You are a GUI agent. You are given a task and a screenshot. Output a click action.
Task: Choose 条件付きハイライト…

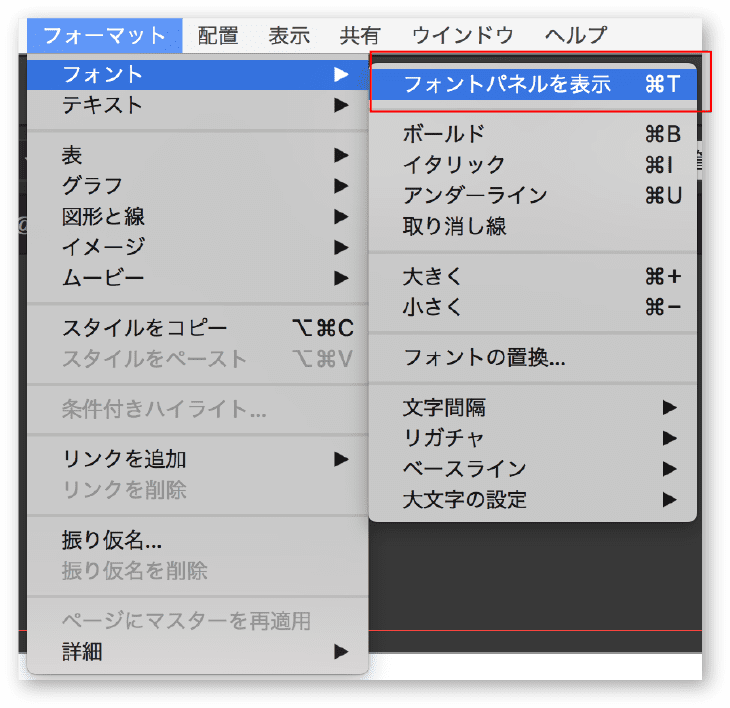click(198, 409)
